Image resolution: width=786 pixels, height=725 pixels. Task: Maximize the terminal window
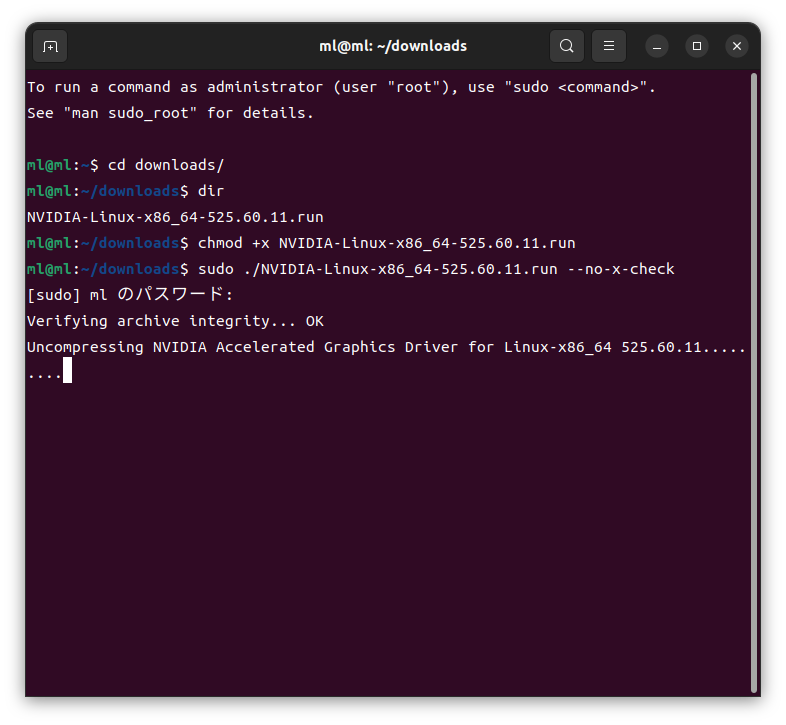[x=697, y=46]
